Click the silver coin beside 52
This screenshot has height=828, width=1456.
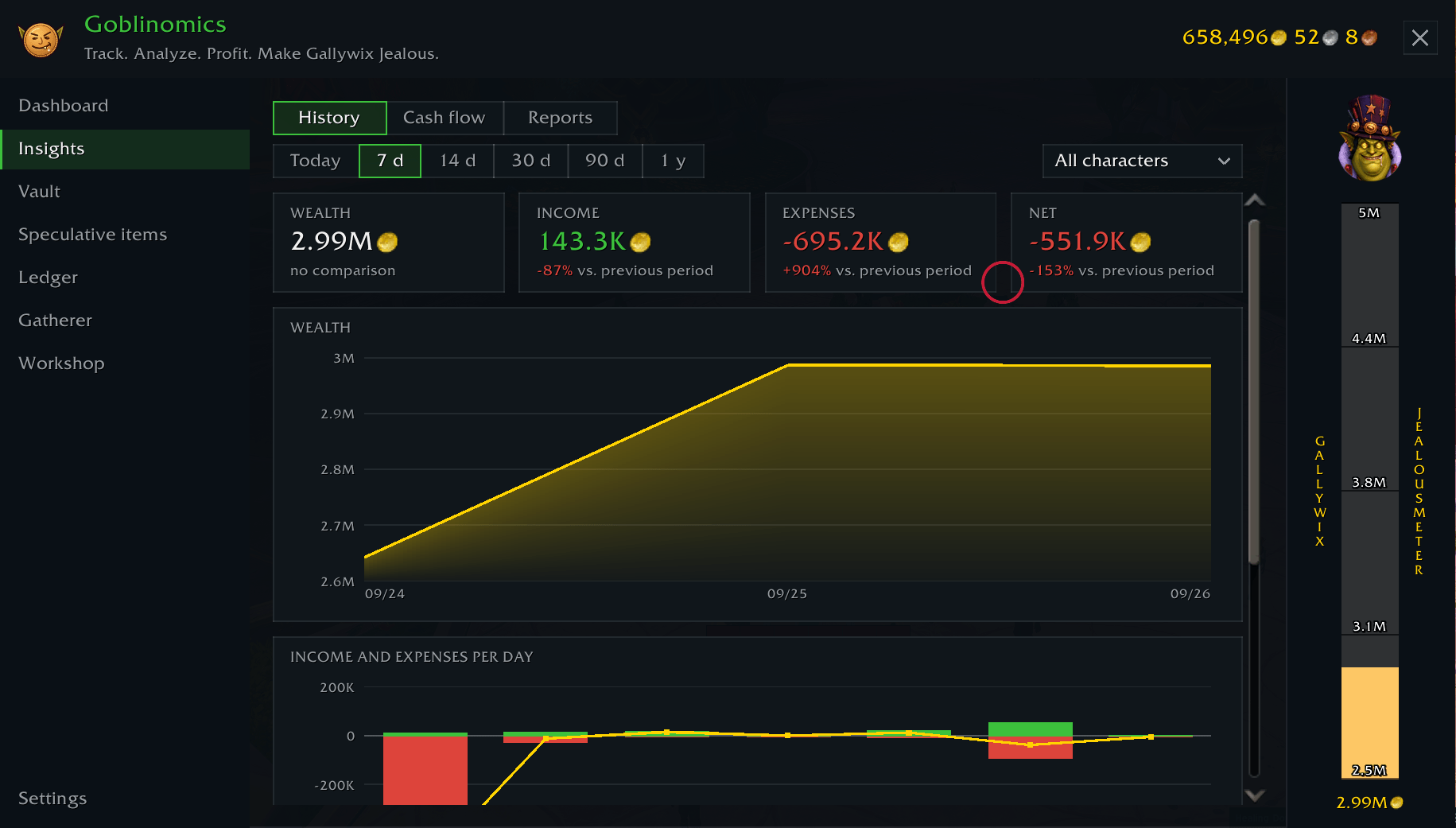1330,38
